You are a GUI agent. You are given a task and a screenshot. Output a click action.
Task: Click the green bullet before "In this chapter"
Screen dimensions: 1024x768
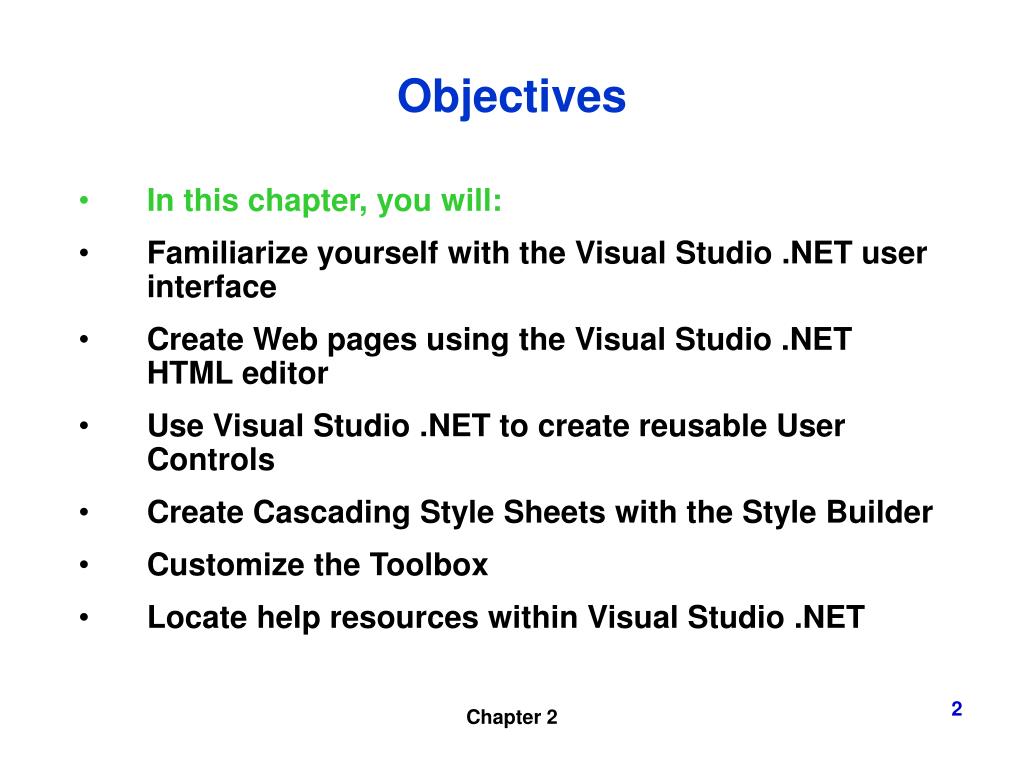pos(86,202)
